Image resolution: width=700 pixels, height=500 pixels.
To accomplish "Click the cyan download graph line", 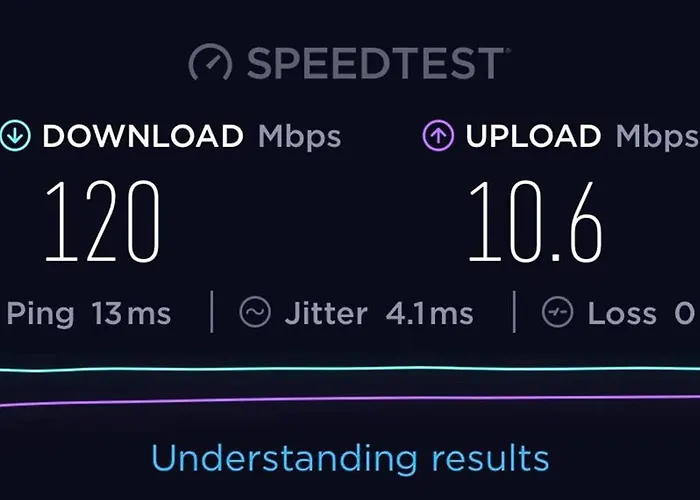I will coord(350,369).
